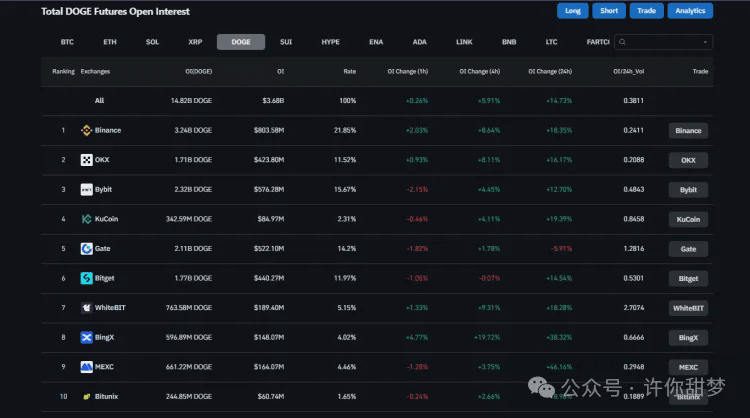The width and height of the screenshot is (750, 418).
Task: Click the +46.16% MEXC 24h change
Action: pyautogui.click(x=559, y=367)
